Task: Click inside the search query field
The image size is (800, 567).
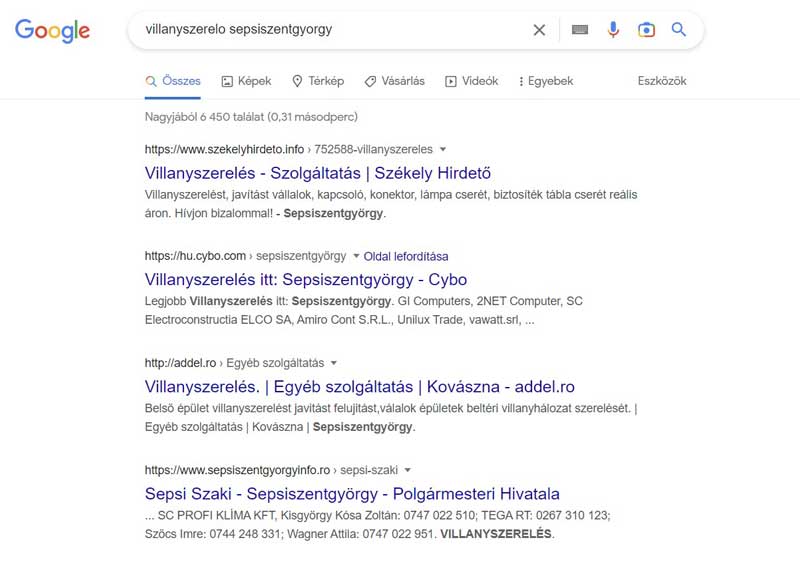Action: pos(330,30)
